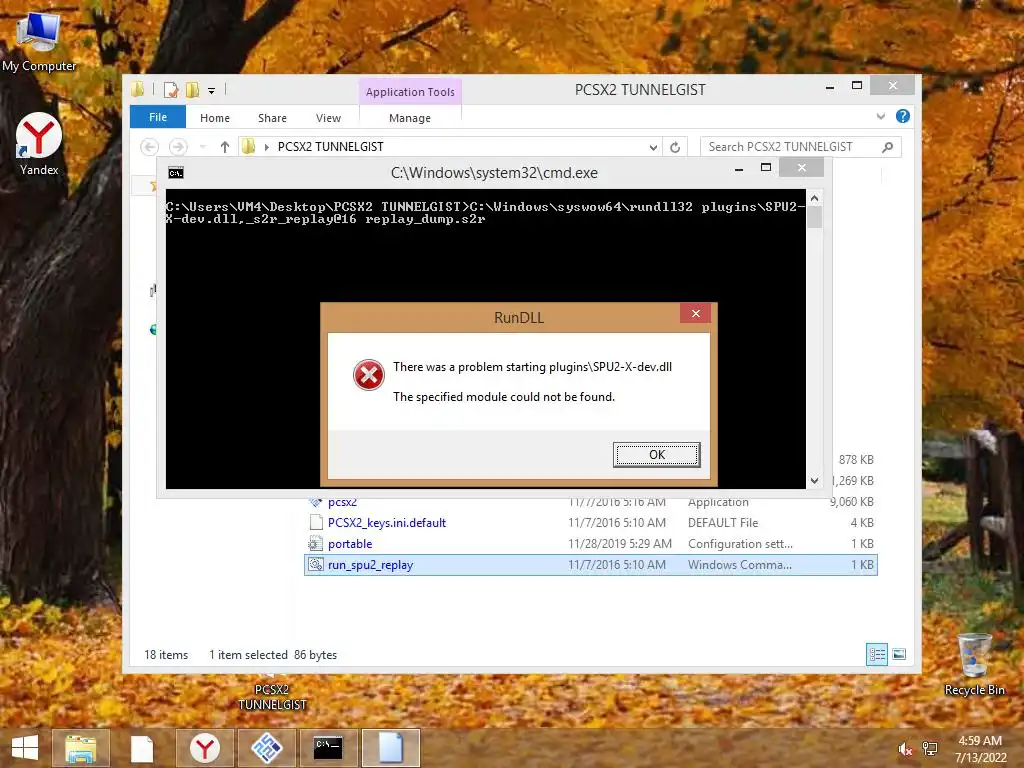Open the recent locations dropdown arrow
The width and height of the screenshot is (1024, 768).
point(202,147)
